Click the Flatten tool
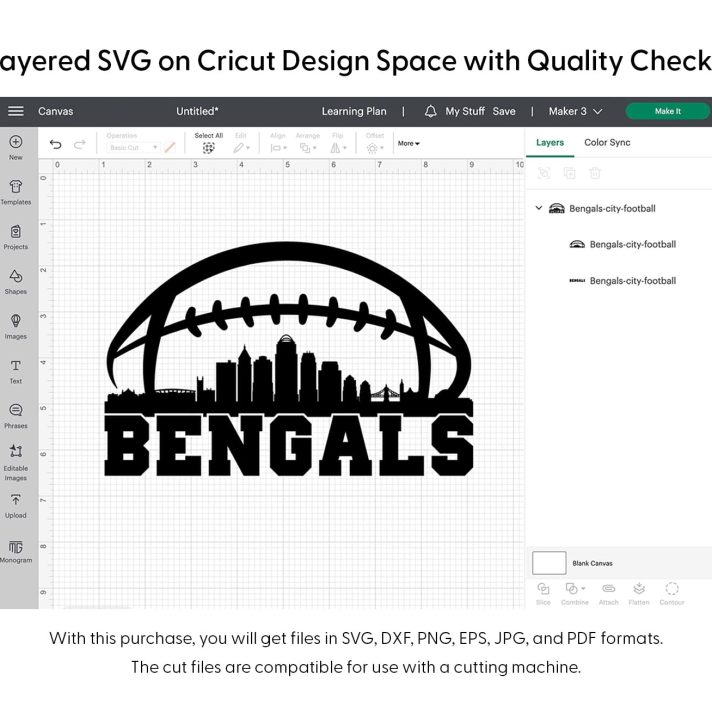This screenshot has width=712, height=712. [639, 594]
